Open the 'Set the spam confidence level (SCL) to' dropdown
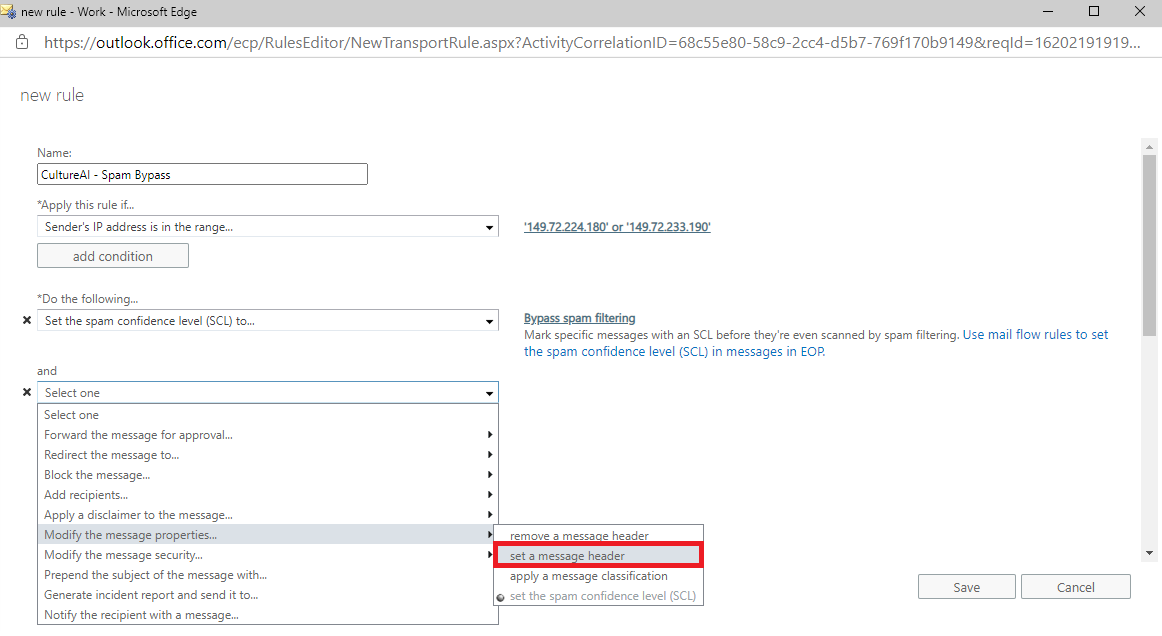The height and width of the screenshot is (636, 1162). point(268,321)
